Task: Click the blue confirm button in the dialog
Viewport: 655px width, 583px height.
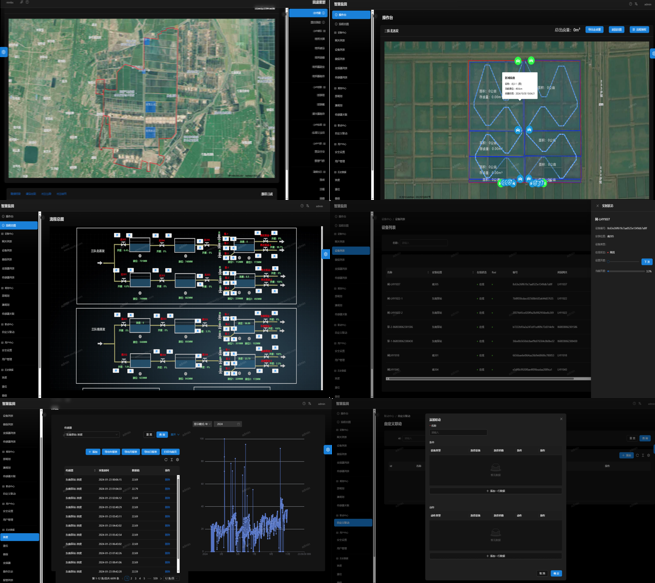Action: (x=556, y=573)
